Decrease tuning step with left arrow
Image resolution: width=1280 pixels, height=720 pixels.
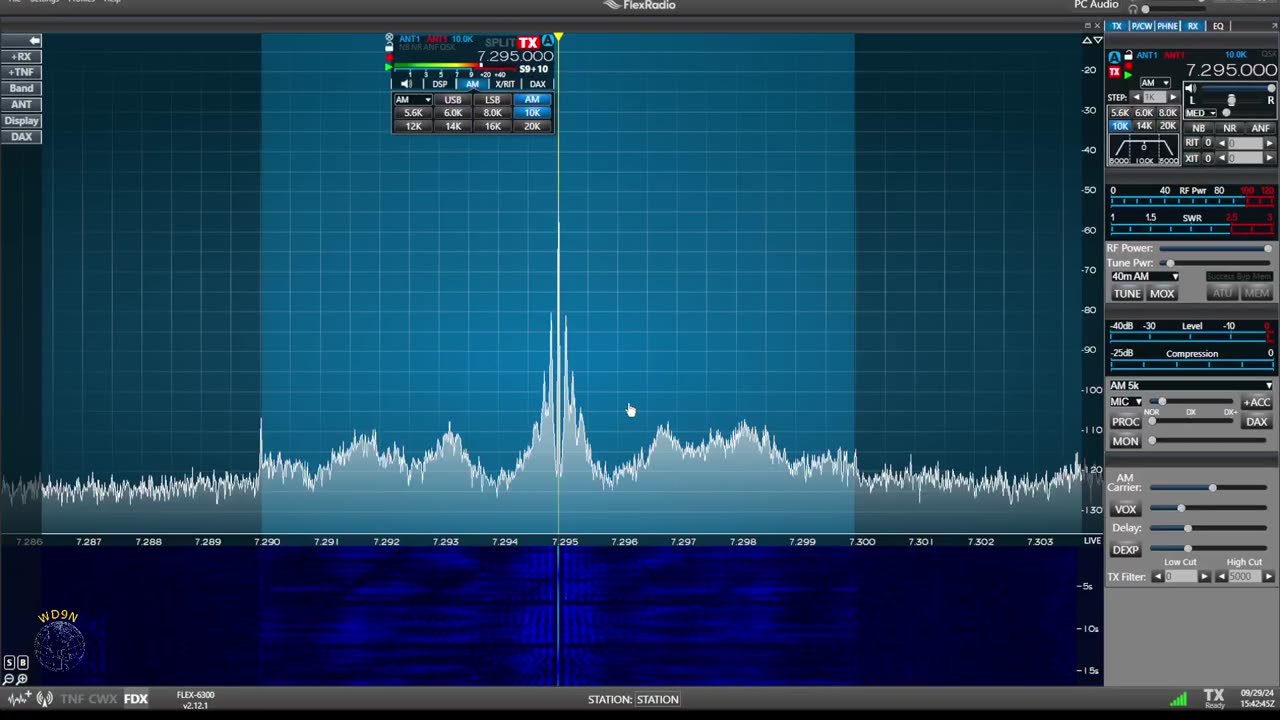coord(1135,97)
